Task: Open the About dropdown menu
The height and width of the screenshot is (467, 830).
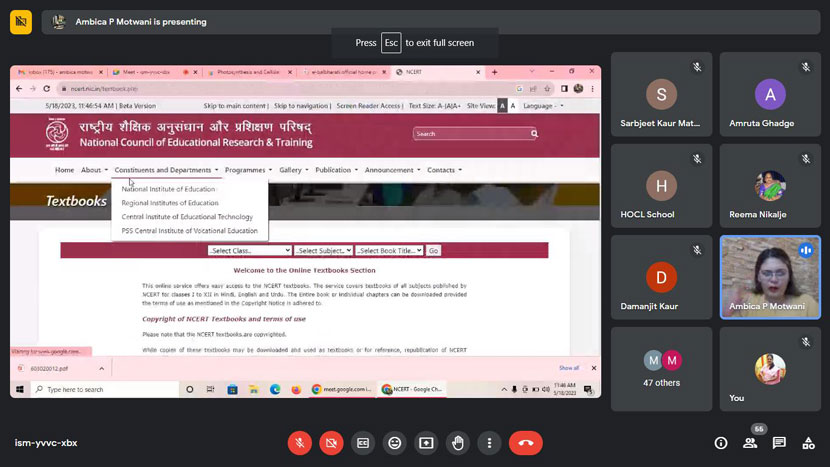Action: coord(94,170)
